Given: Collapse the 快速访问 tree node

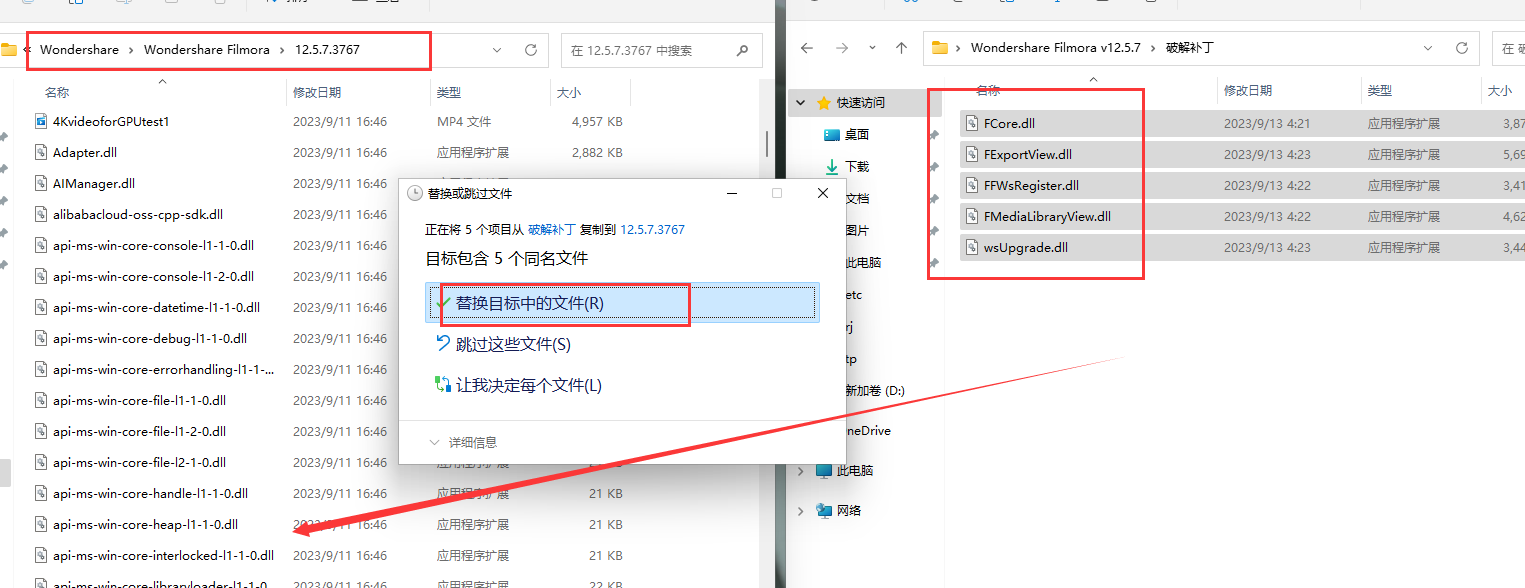Looking at the screenshot, I should click(800, 103).
